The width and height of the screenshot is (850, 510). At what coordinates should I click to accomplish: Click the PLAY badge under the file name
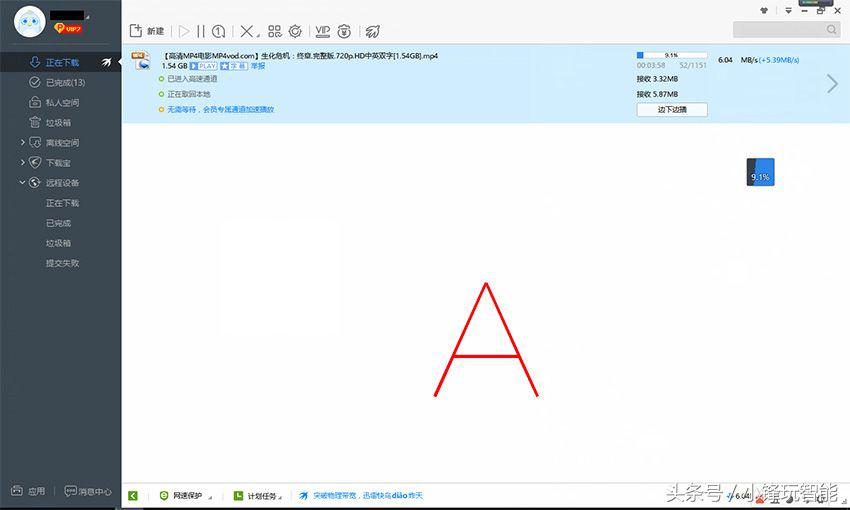point(203,66)
